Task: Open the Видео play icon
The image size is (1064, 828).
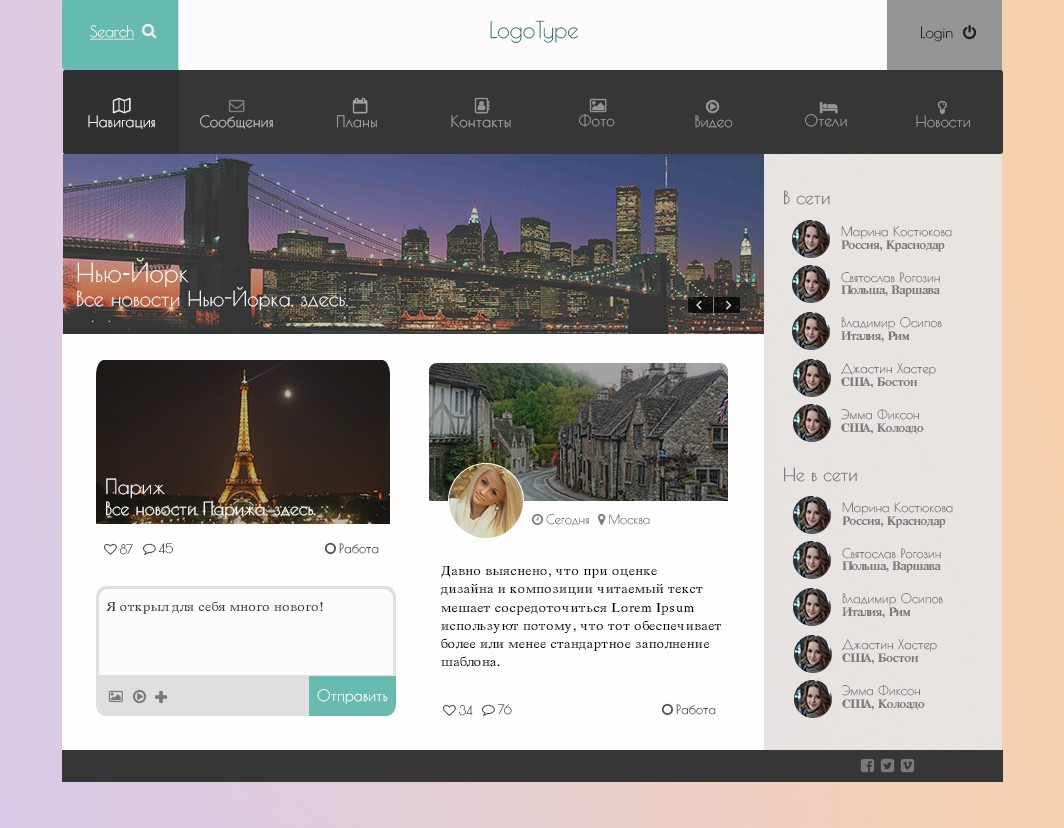Action: click(712, 106)
